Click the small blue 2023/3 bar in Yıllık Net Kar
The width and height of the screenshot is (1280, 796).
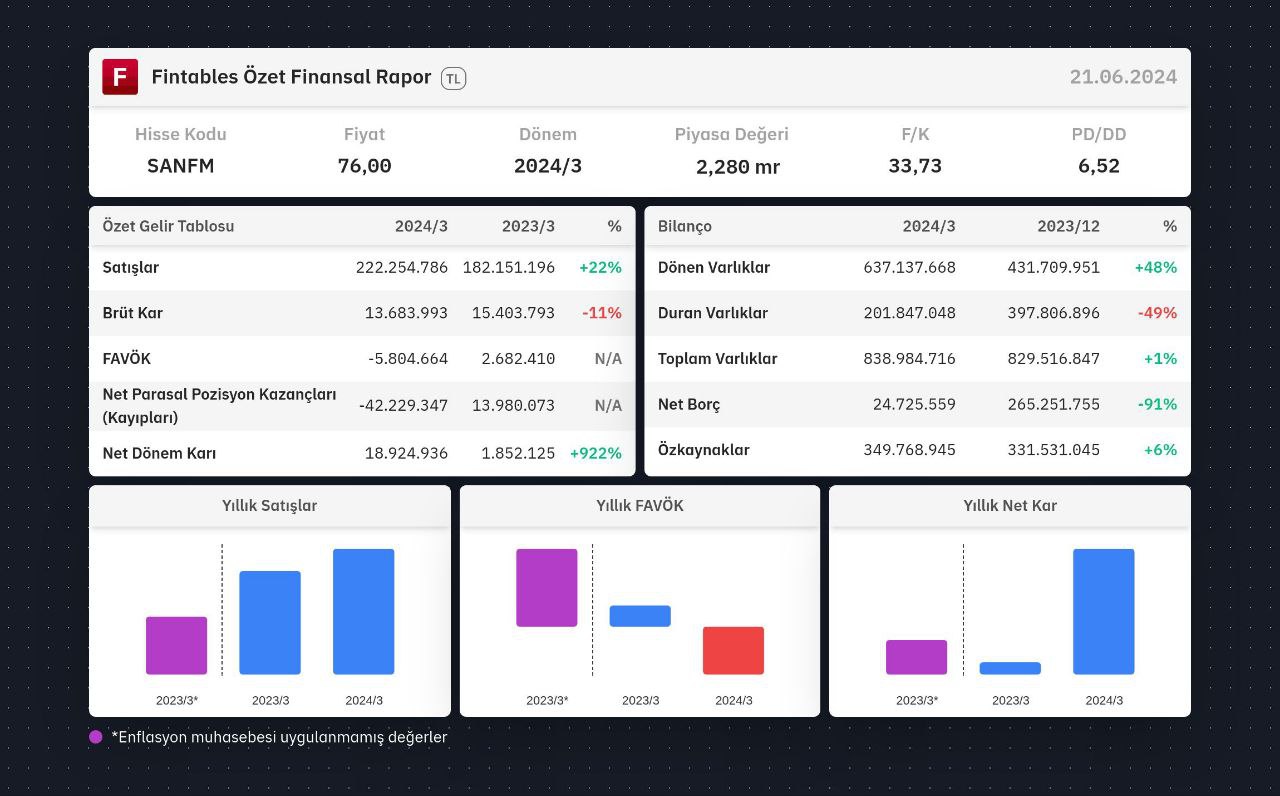(1010, 668)
